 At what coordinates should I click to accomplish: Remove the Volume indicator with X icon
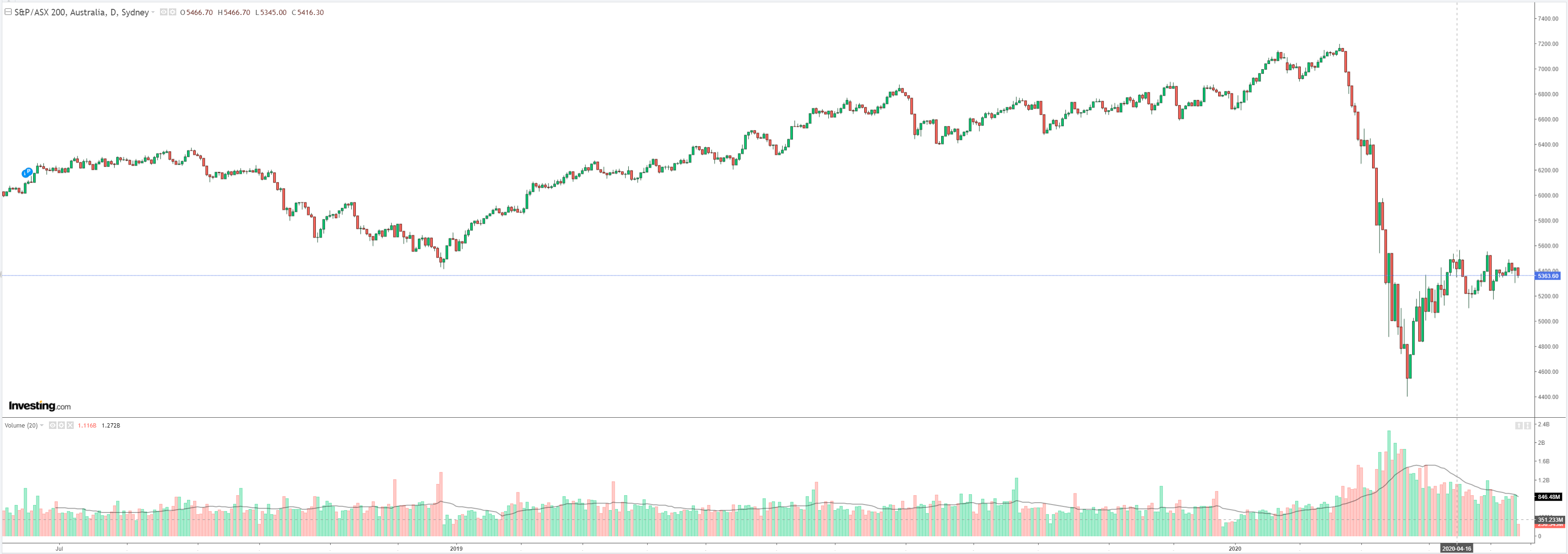click(70, 425)
